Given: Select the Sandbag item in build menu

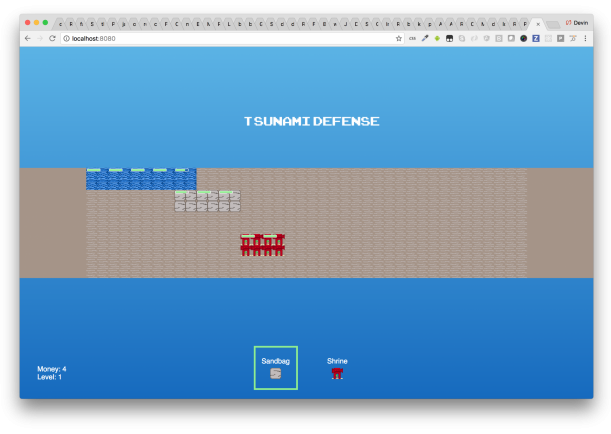Looking at the screenshot, I should tap(275, 368).
